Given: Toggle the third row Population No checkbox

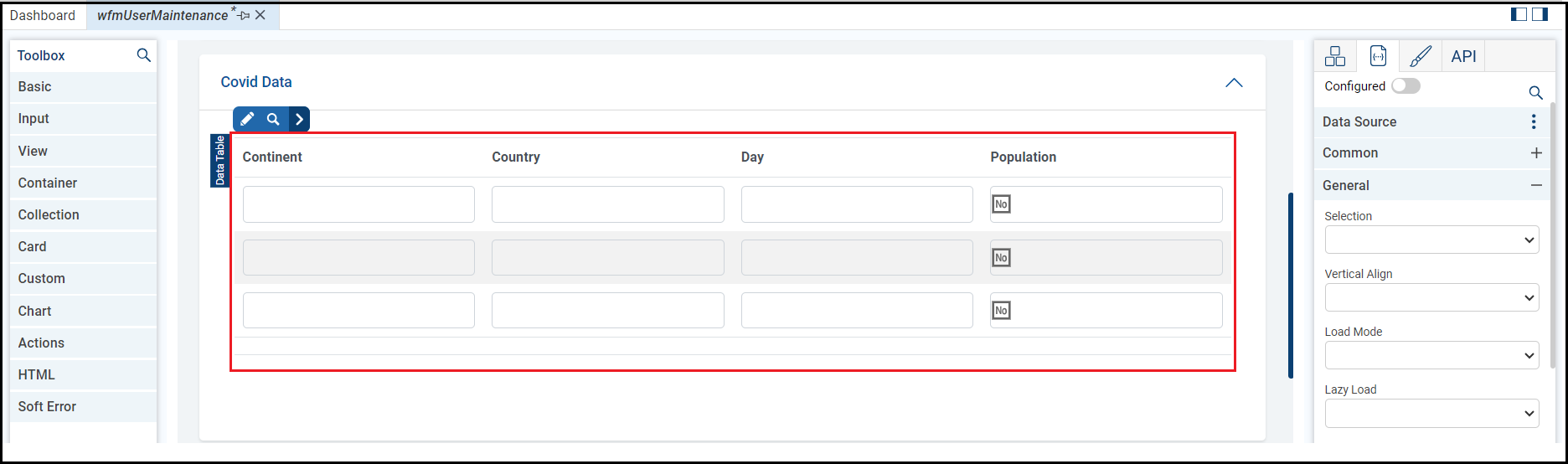Looking at the screenshot, I should coord(1001,311).
